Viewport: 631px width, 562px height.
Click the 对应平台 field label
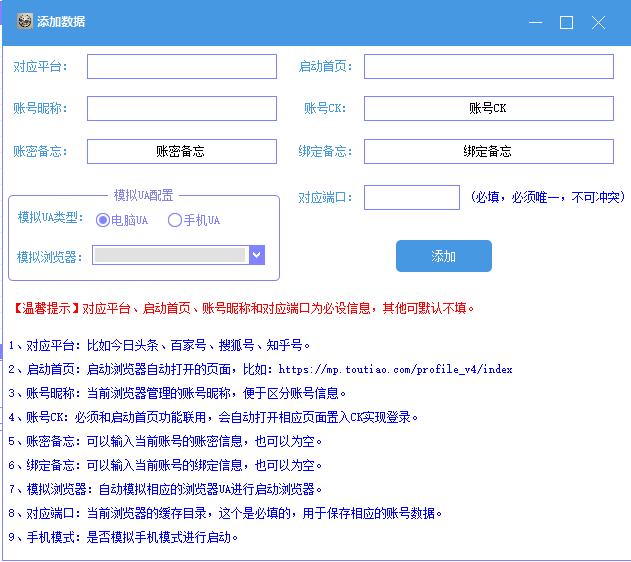point(40,66)
